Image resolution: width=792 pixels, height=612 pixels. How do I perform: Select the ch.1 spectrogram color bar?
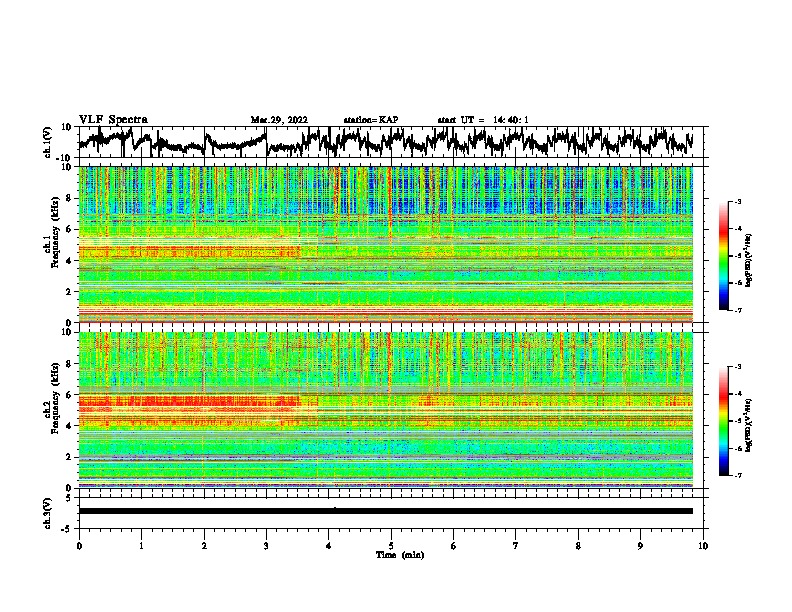click(x=723, y=256)
